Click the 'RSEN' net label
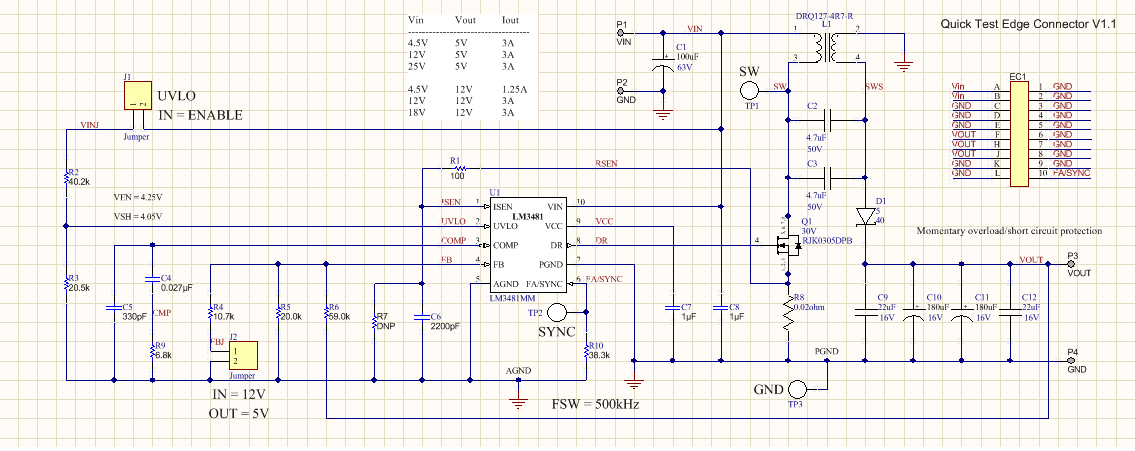The width and height of the screenshot is (1135, 451). tap(606, 164)
